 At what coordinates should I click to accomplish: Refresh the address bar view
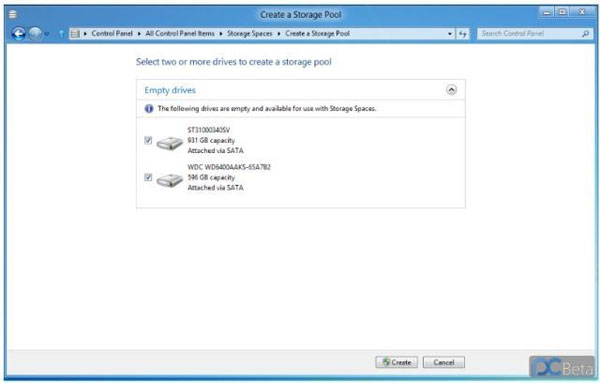click(x=462, y=34)
